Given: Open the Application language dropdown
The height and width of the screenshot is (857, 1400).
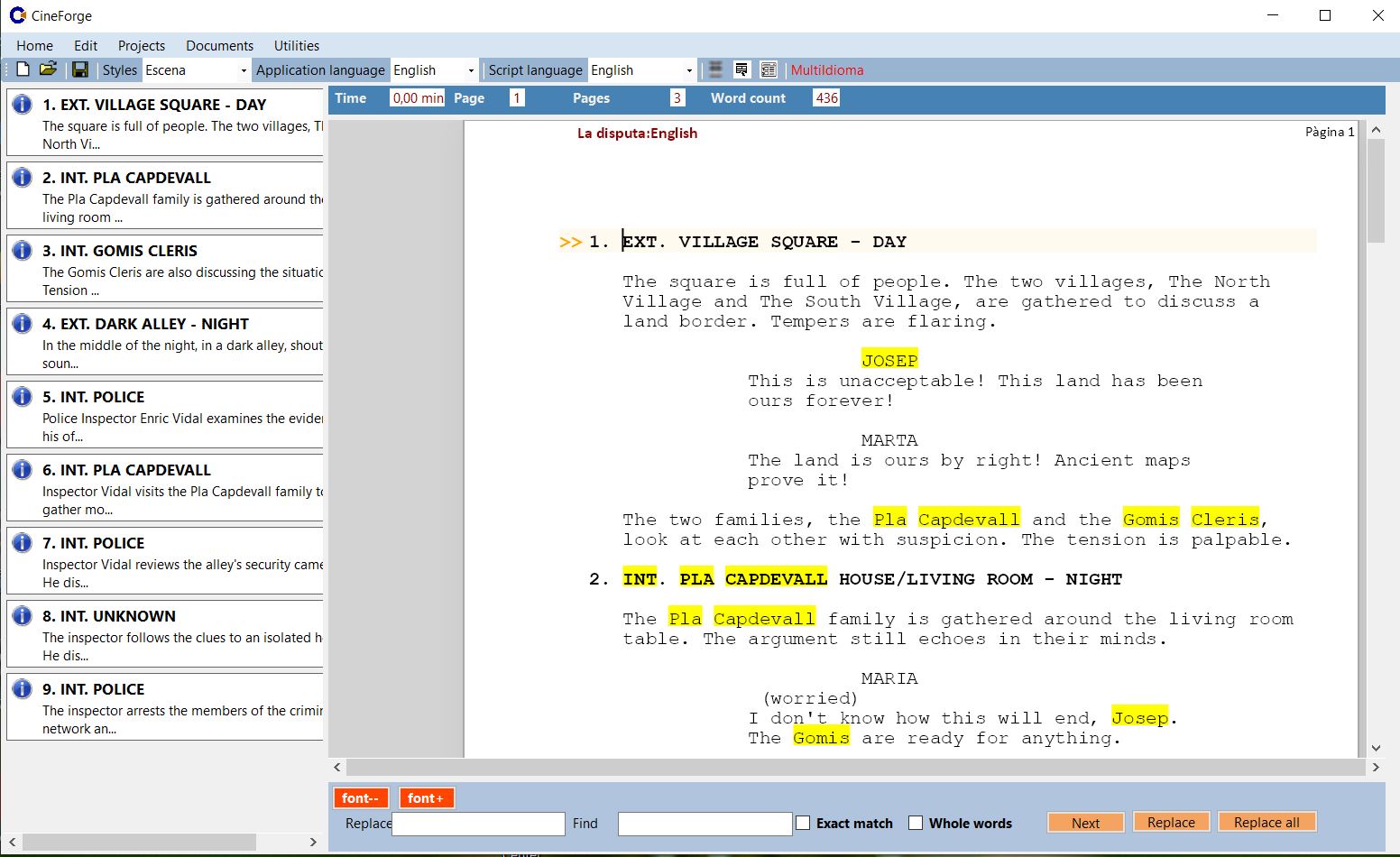Looking at the screenshot, I should 472,69.
